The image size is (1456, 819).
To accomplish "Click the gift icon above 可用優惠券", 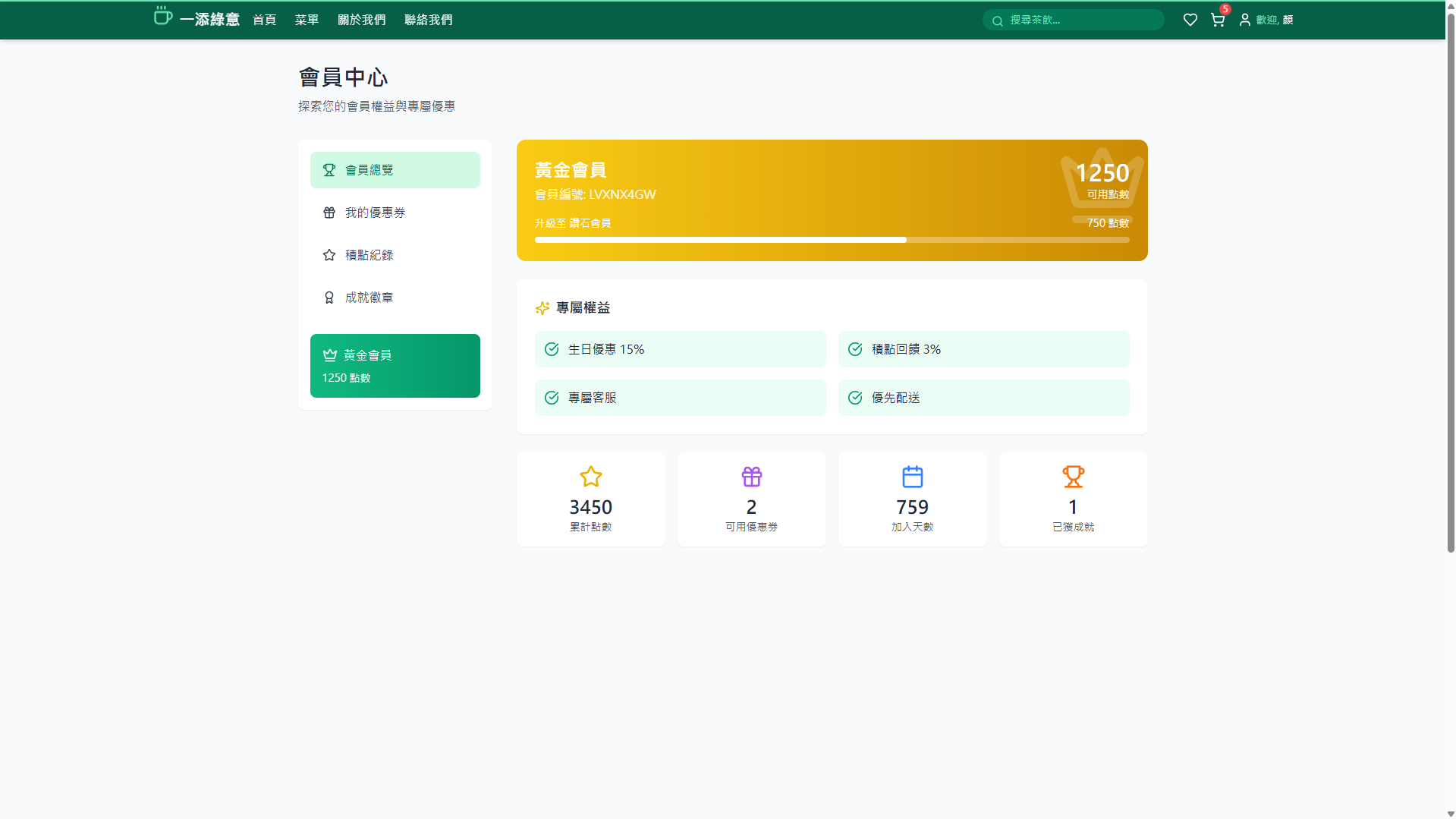I will click(751, 477).
